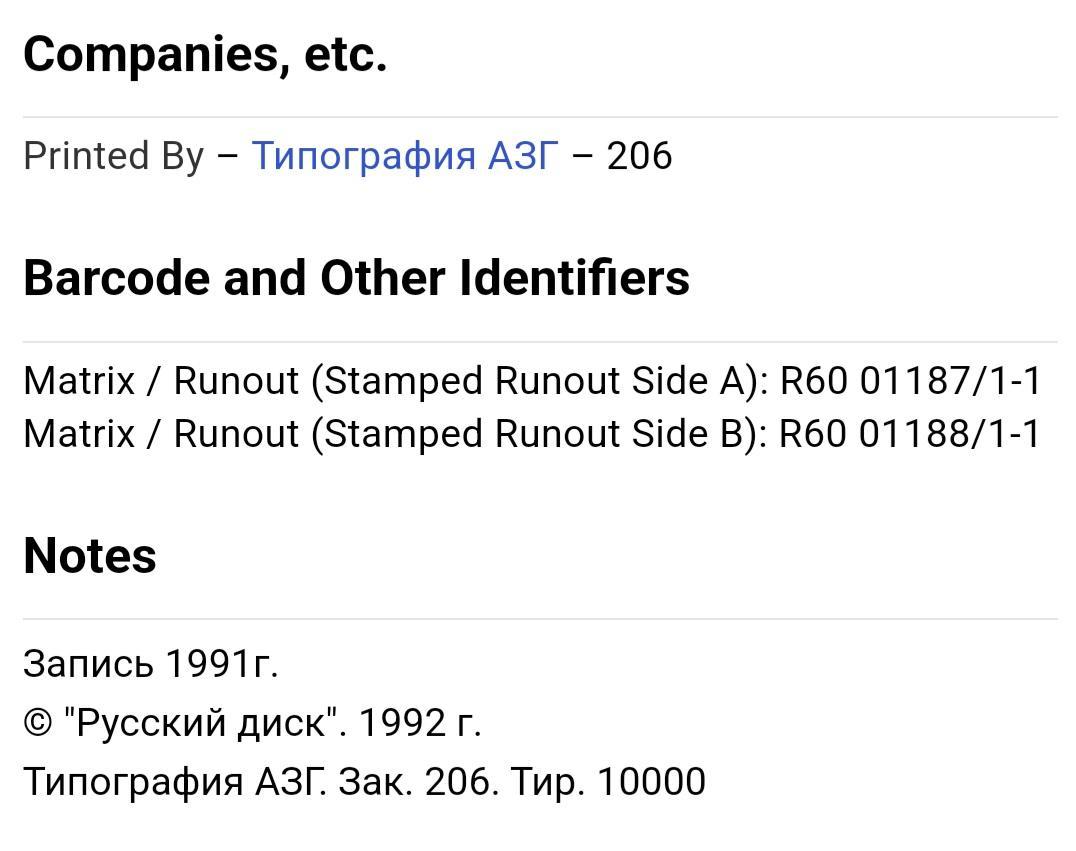This screenshot has width=1076, height=851.
Task: Click the R60 01187/1-1 matrix code
Action: coord(911,381)
